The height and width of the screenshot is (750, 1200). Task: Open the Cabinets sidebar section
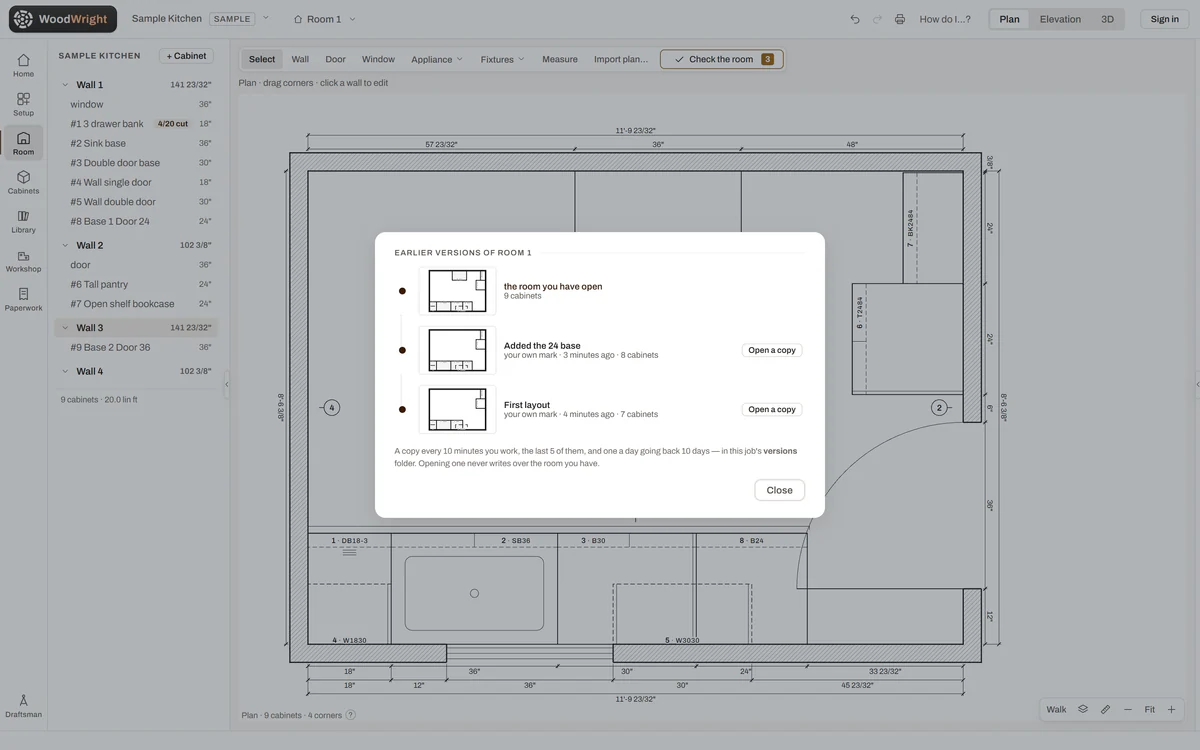pyautogui.click(x=23, y=182)
